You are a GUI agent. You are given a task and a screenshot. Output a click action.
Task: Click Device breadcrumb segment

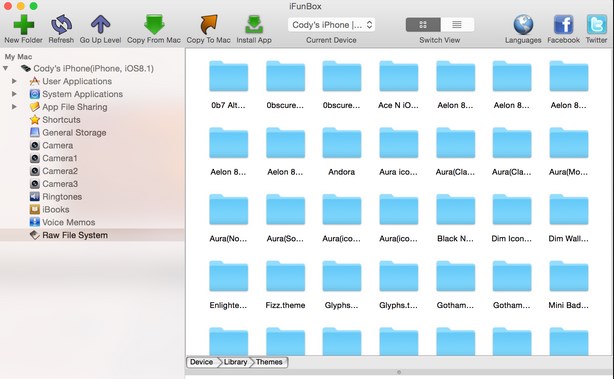201,362
